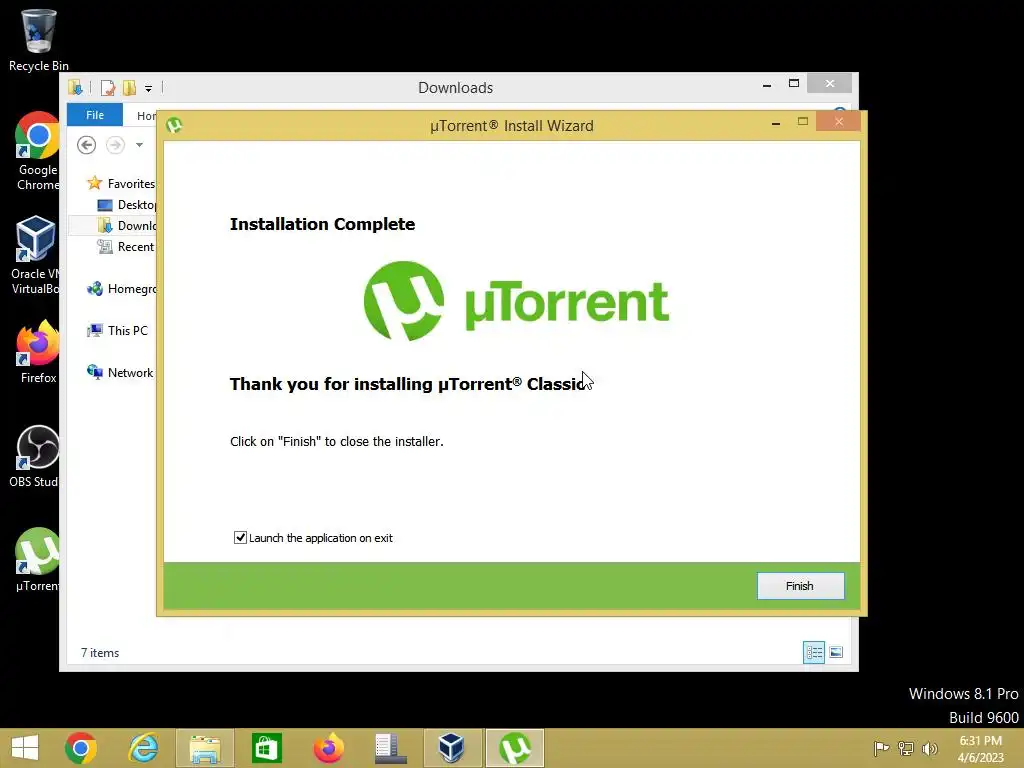Select Network in navigation pane

point(120,372)
